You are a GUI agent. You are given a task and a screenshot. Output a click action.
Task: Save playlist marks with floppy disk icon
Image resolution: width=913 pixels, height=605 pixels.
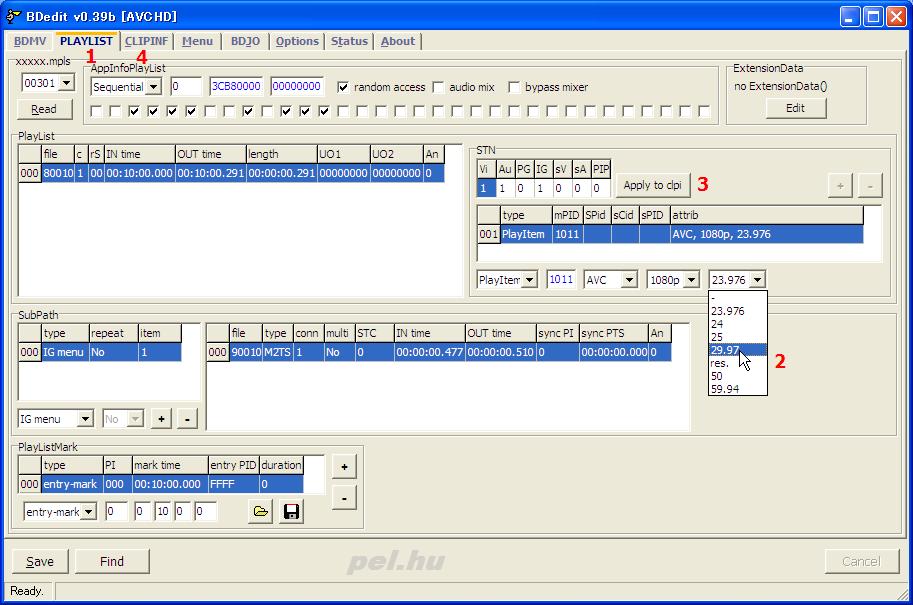(x=291, y=511)
